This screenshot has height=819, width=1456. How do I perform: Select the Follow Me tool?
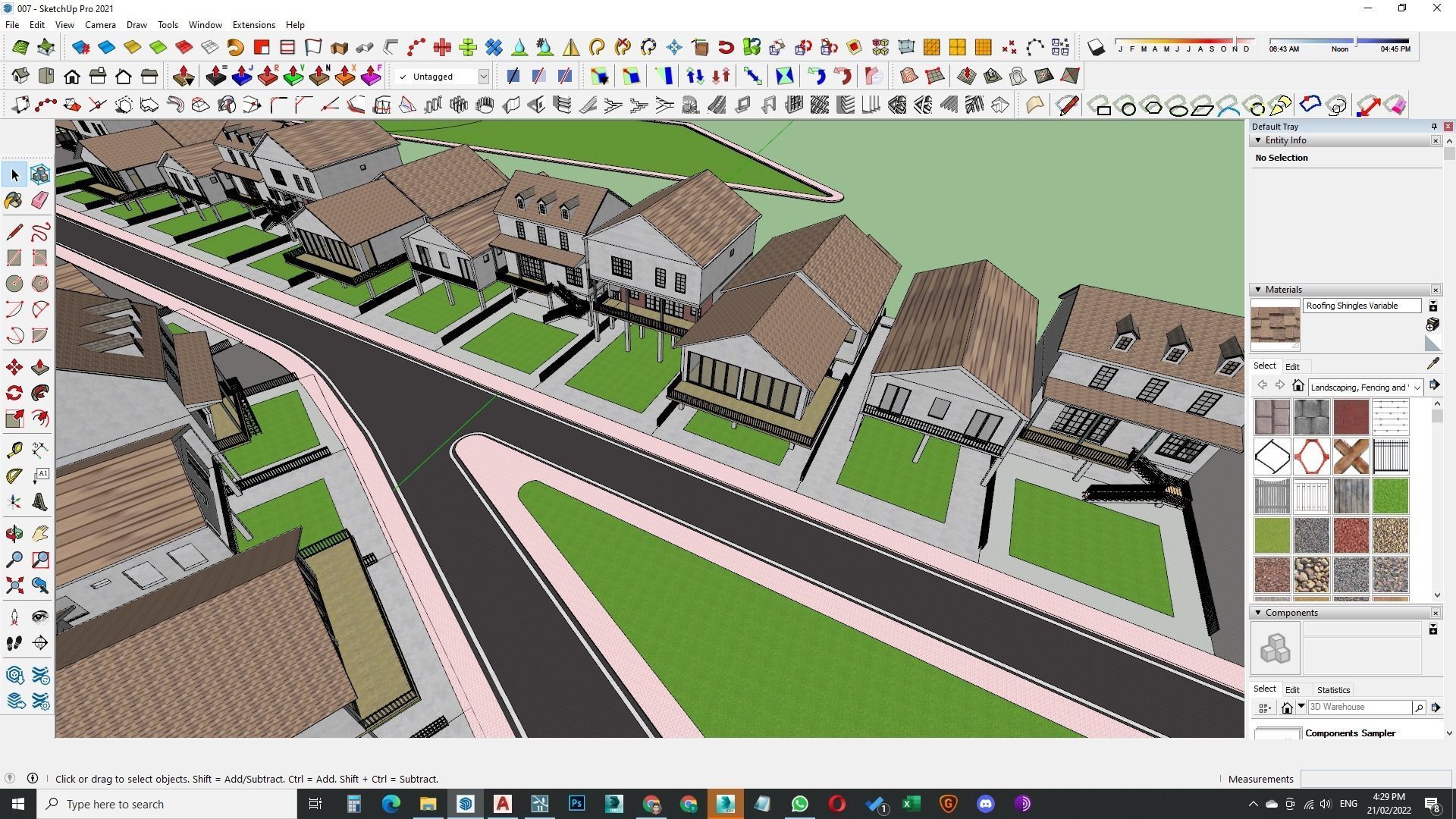click(x=40, y=393)
